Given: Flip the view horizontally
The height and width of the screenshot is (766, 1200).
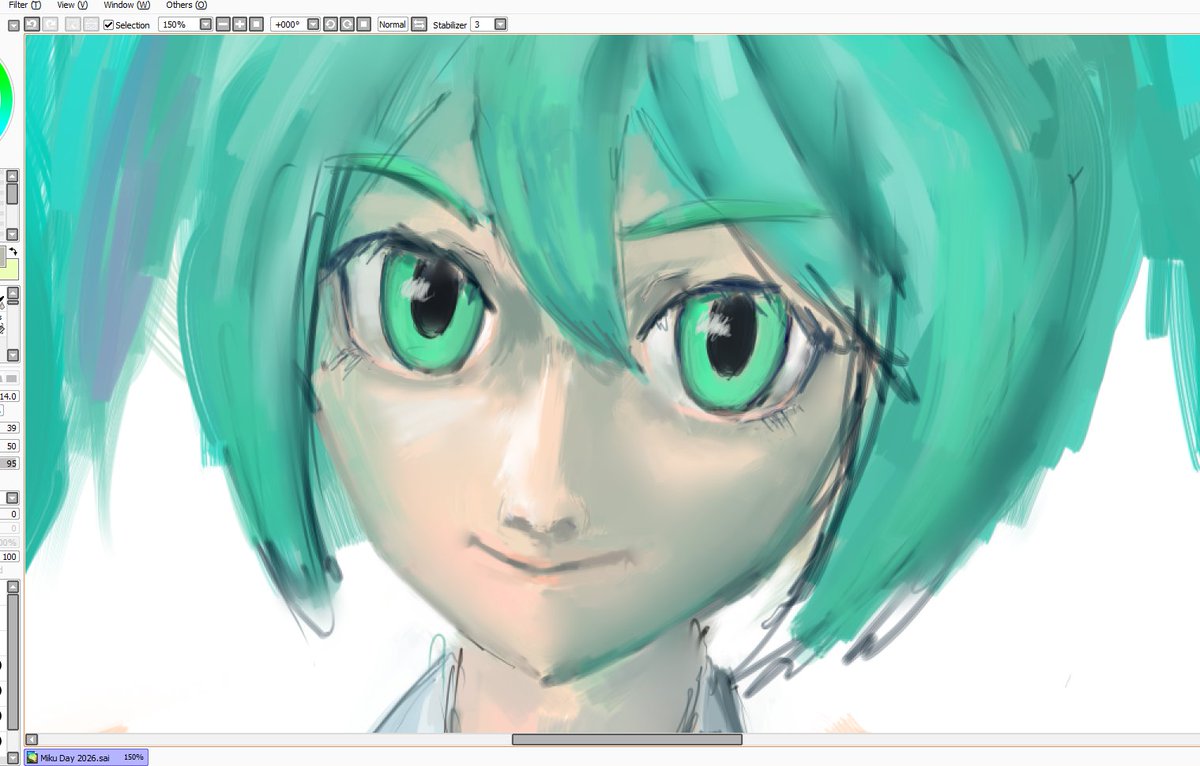Looking at the screenshot, I should coord(419,24).
